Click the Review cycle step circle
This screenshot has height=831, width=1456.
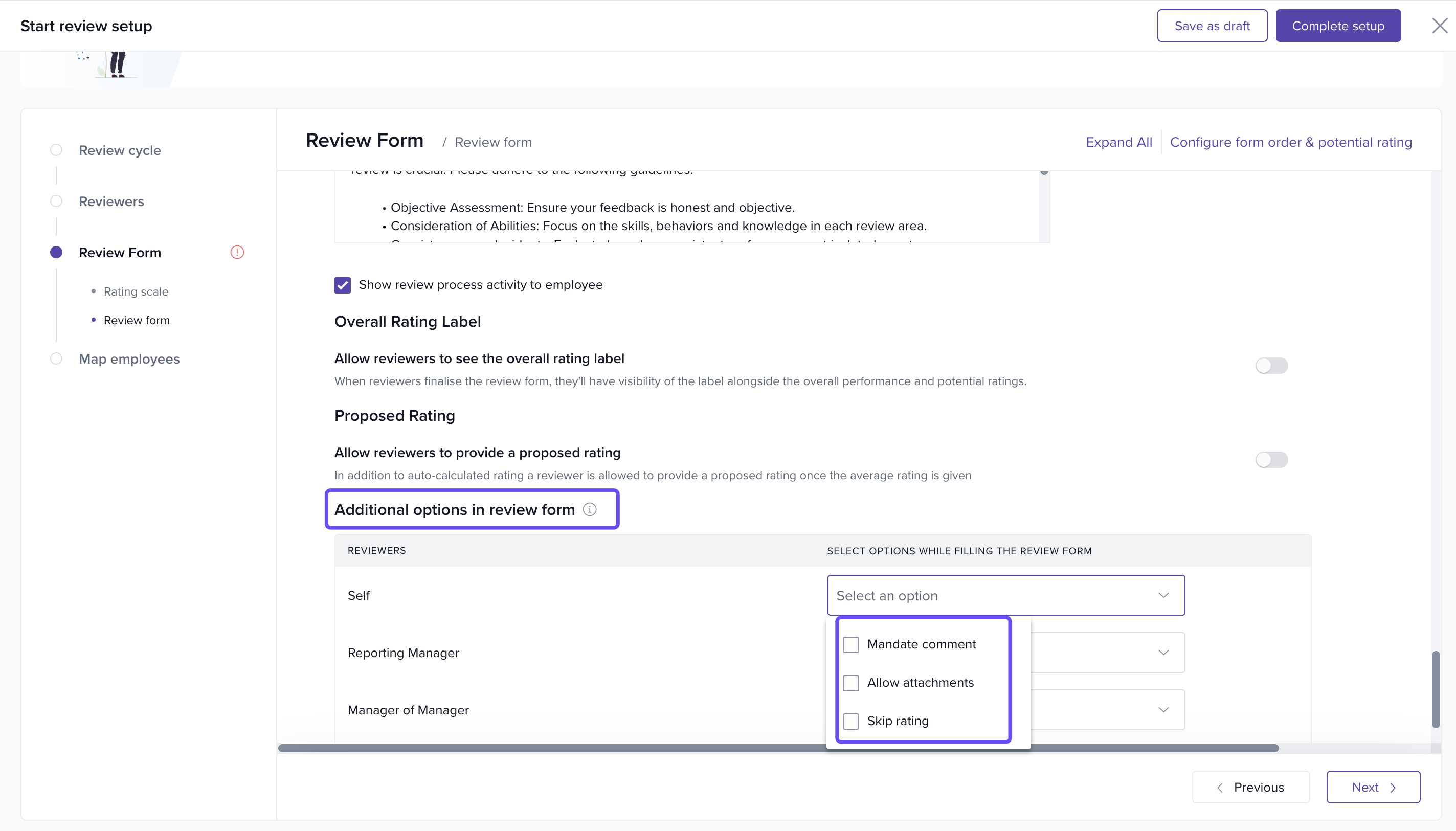(x=56, y=150)
